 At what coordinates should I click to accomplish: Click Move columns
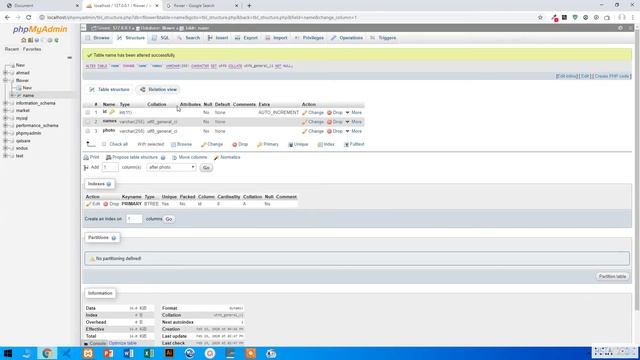pos(190,157)
